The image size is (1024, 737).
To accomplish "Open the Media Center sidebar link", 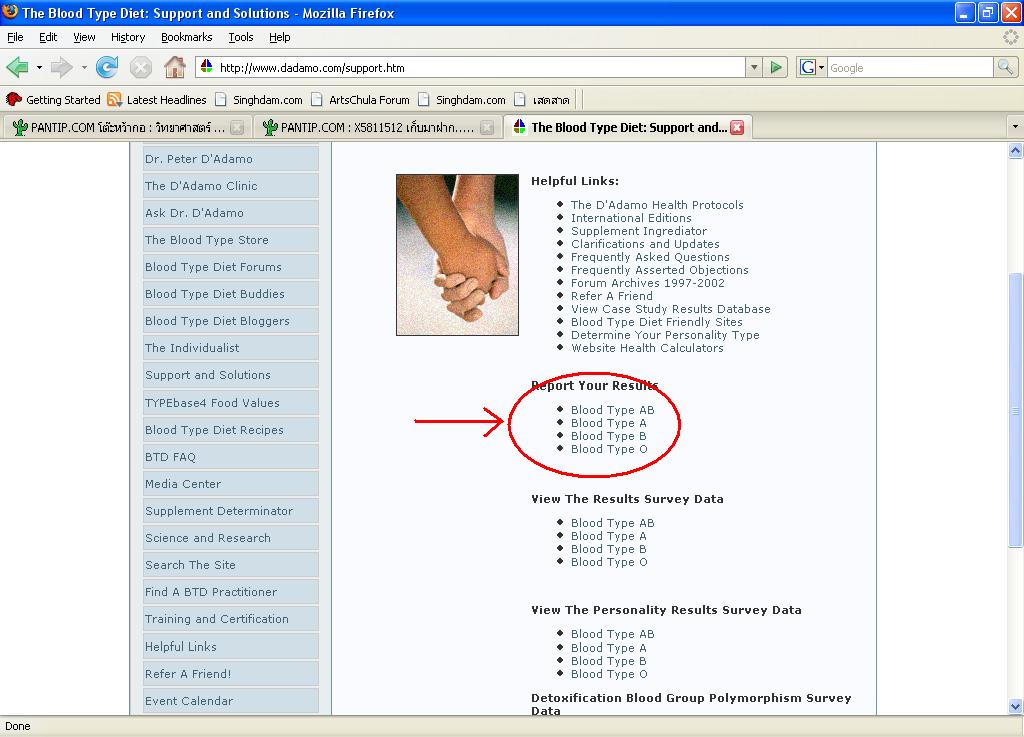I will [231, 484].
